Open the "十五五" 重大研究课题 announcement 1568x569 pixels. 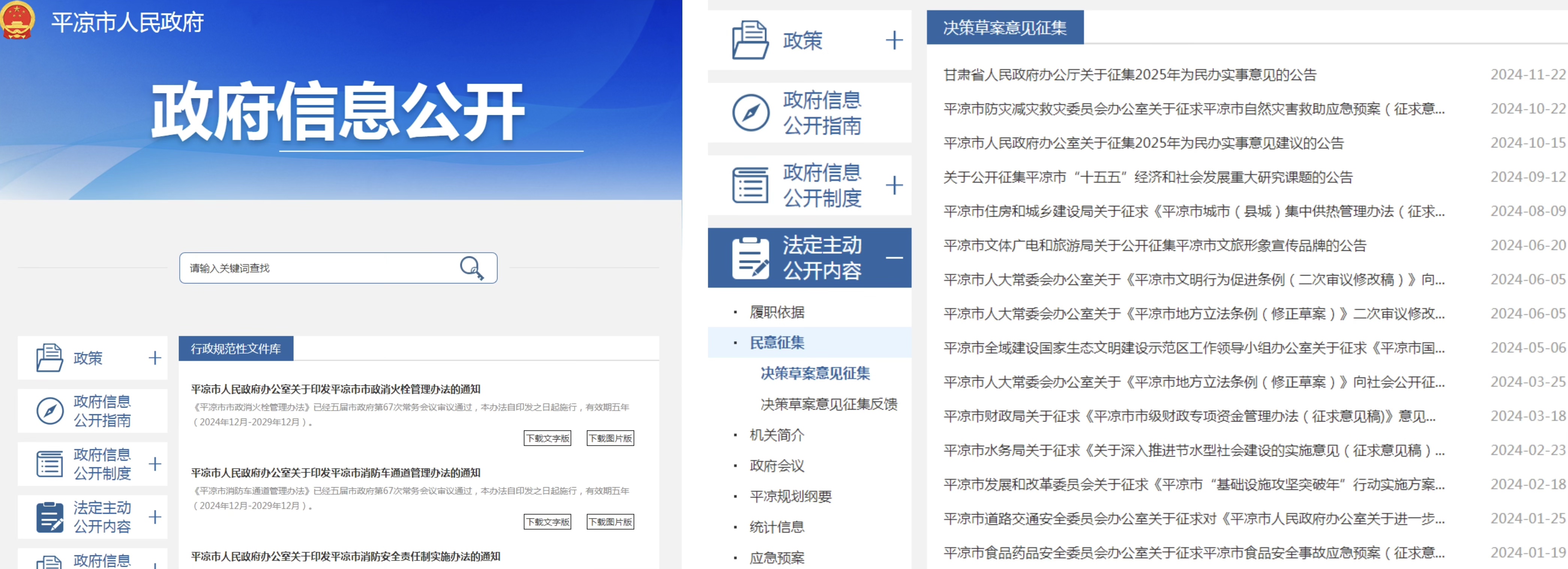[1148, 177]
